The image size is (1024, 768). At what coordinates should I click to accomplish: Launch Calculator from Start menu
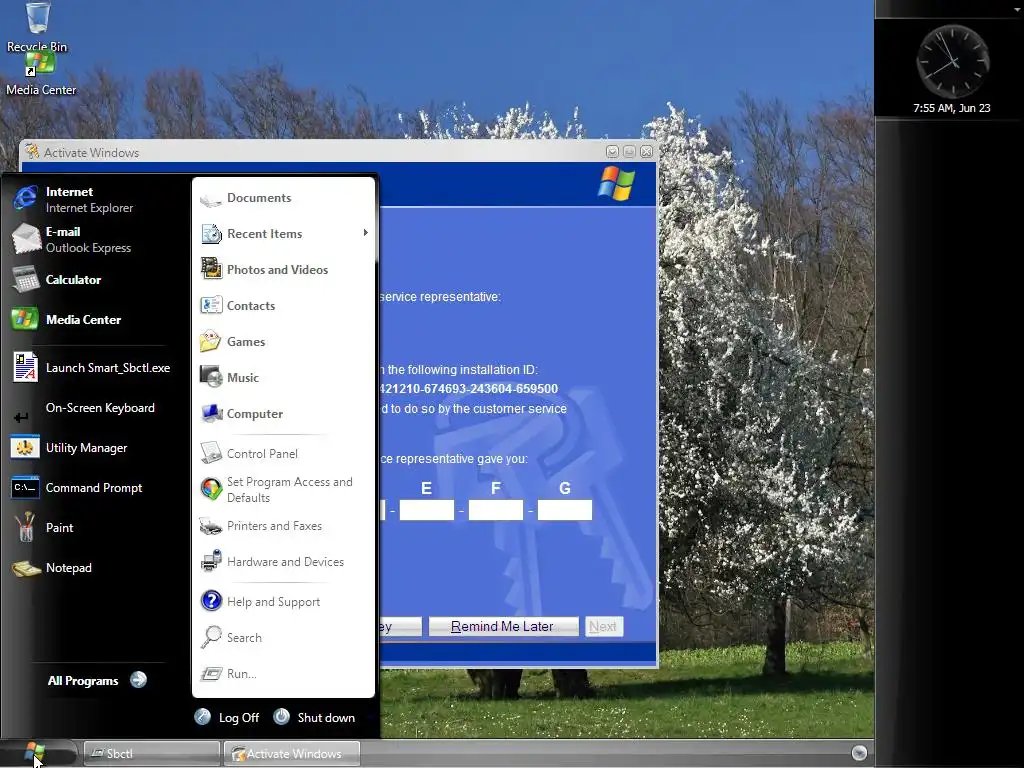(x=73, y=280)
